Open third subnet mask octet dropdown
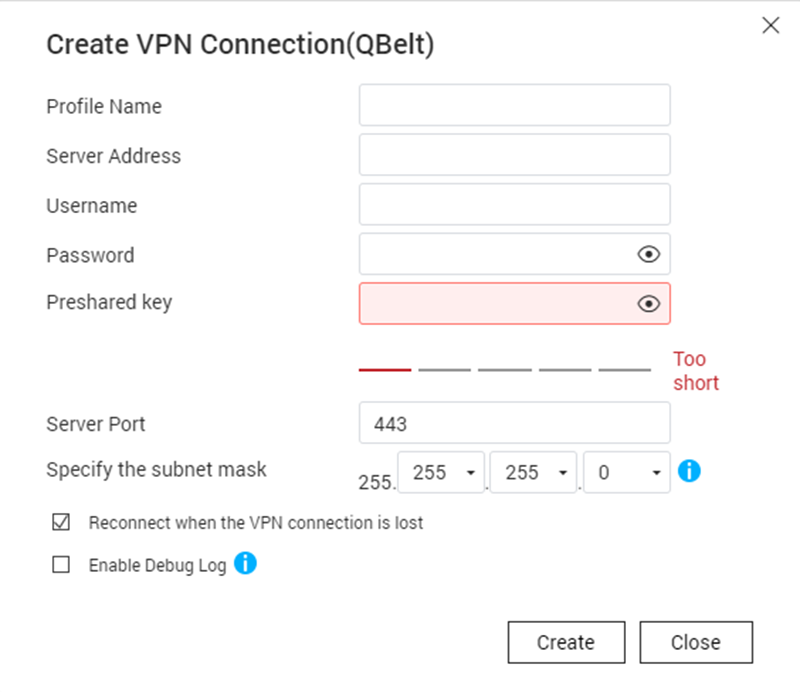 click(534, 473)
